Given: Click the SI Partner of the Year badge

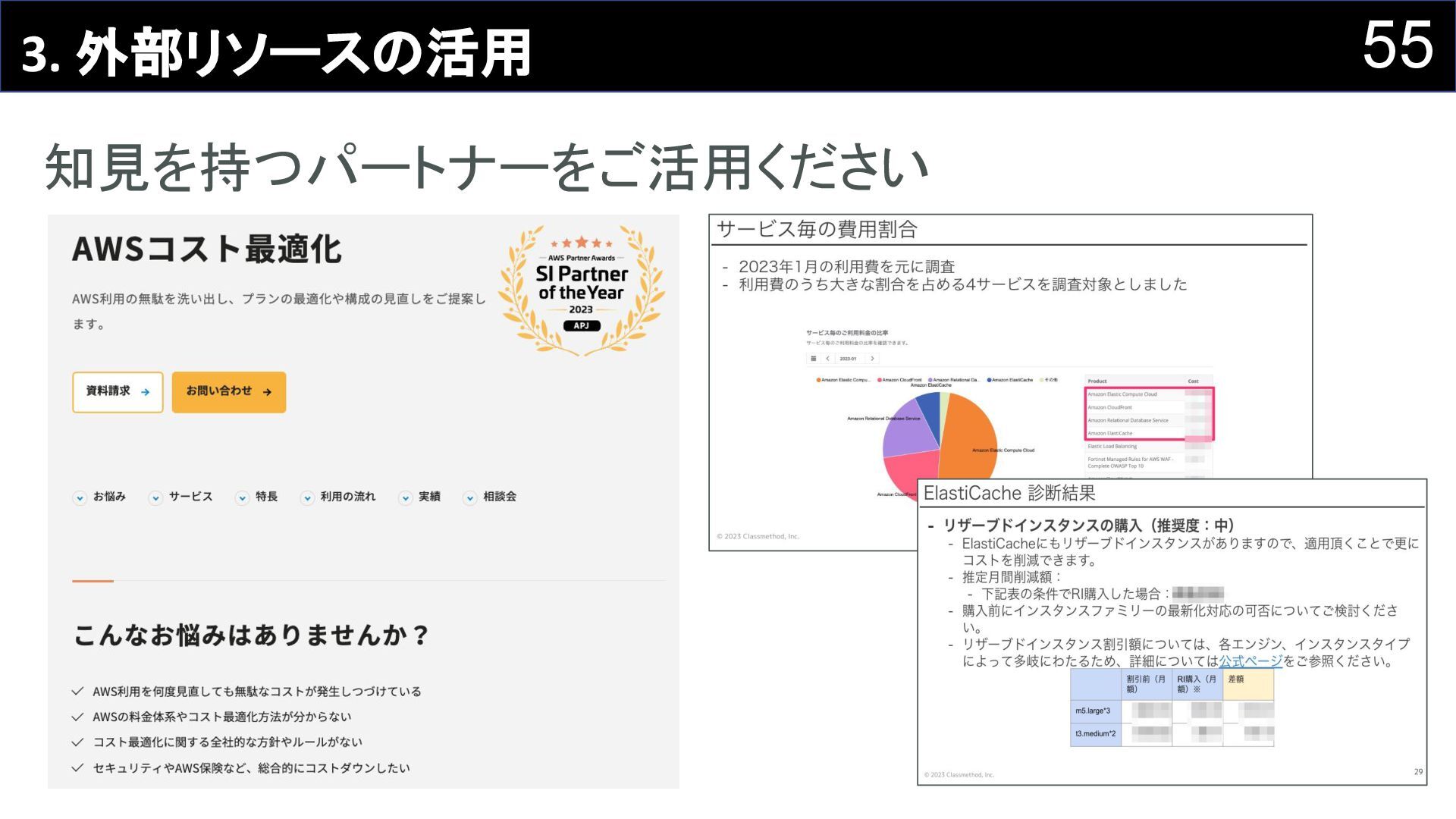Looking at the screenshot, I should coord(582,290).
